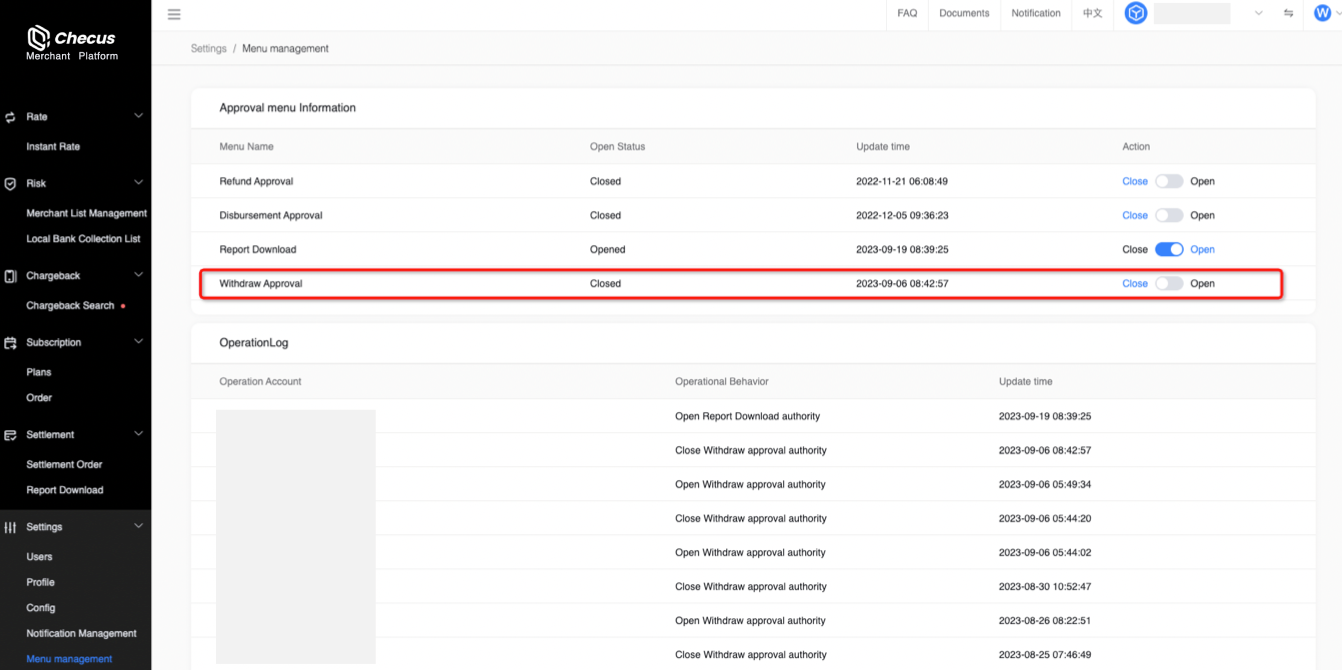Switch language to 中文
The width and height of the screenshot is (1342, 670).
pos(1092,13)
